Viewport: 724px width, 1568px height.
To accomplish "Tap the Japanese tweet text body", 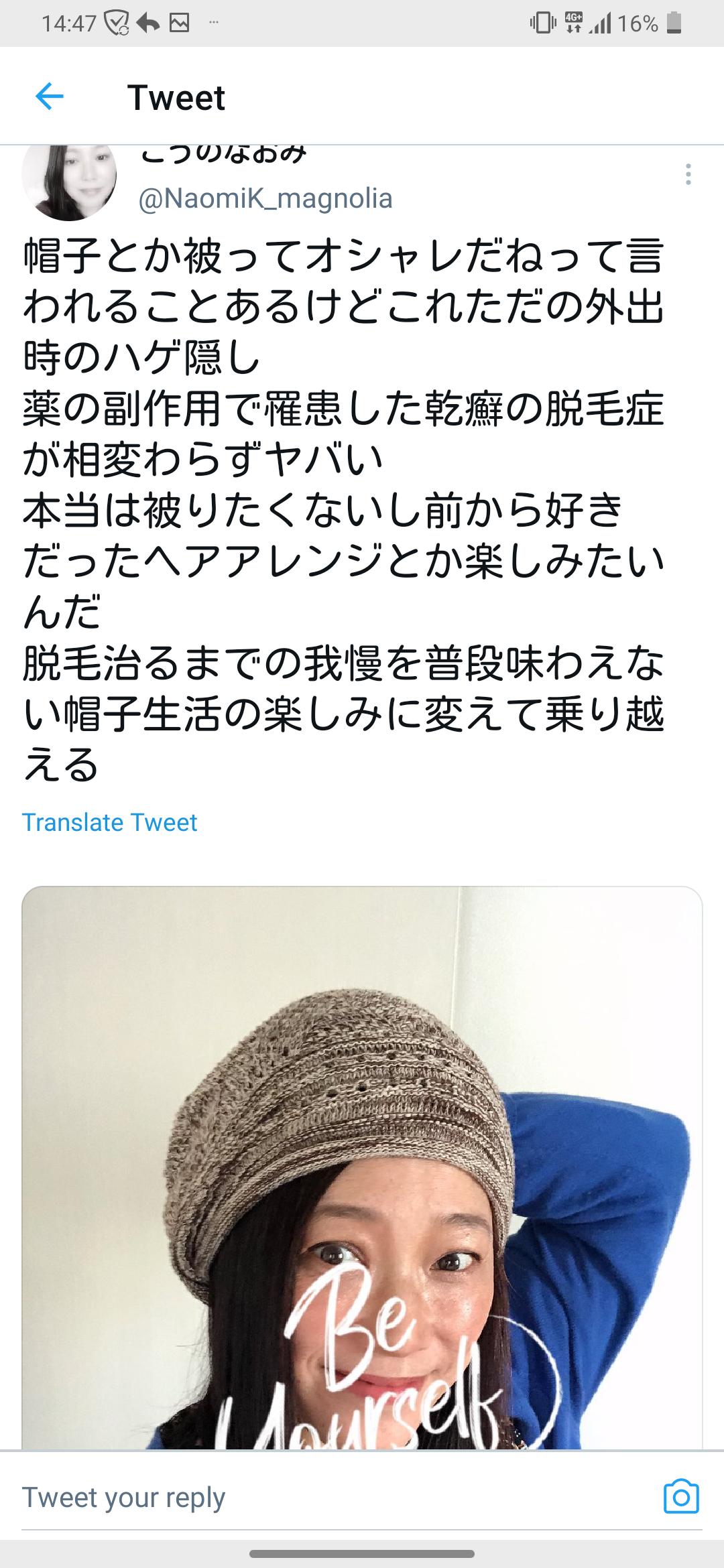I will tap(343, 511).
